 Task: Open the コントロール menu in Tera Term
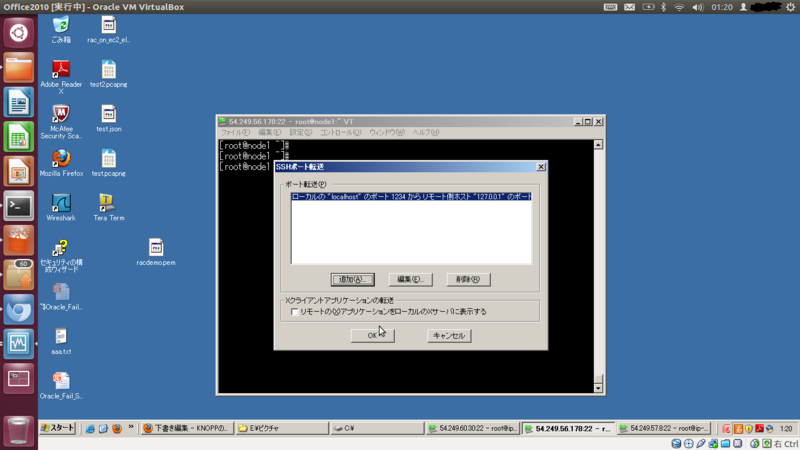pyautogui.click(x=340, y=133)
